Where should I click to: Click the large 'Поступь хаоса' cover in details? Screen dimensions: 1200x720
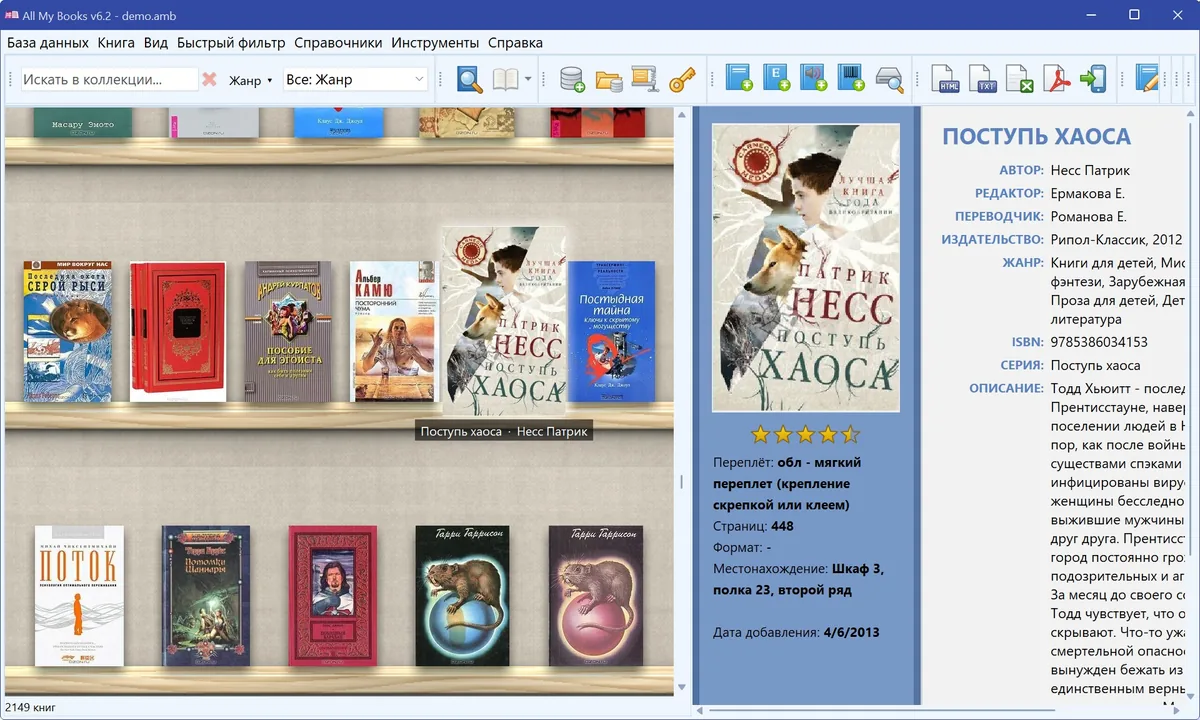tap(805, 268)
